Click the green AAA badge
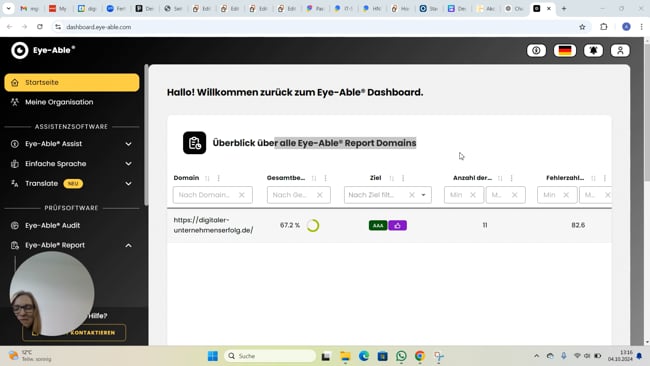Image resolution: width=650 pixels, height=366 pixels. (378, 225)
